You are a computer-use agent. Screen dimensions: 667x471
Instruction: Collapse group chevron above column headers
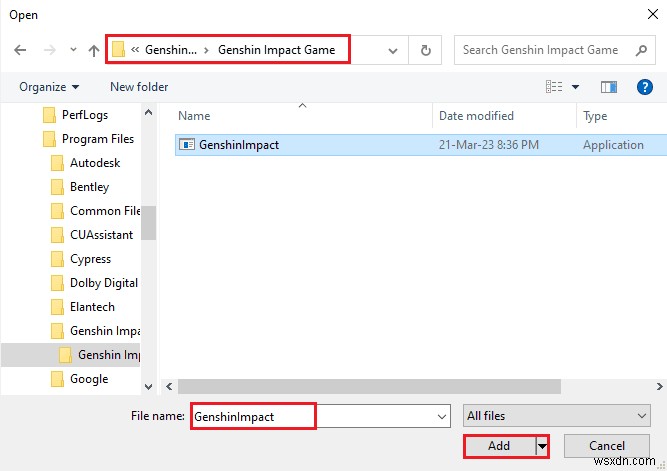(302, 105)
